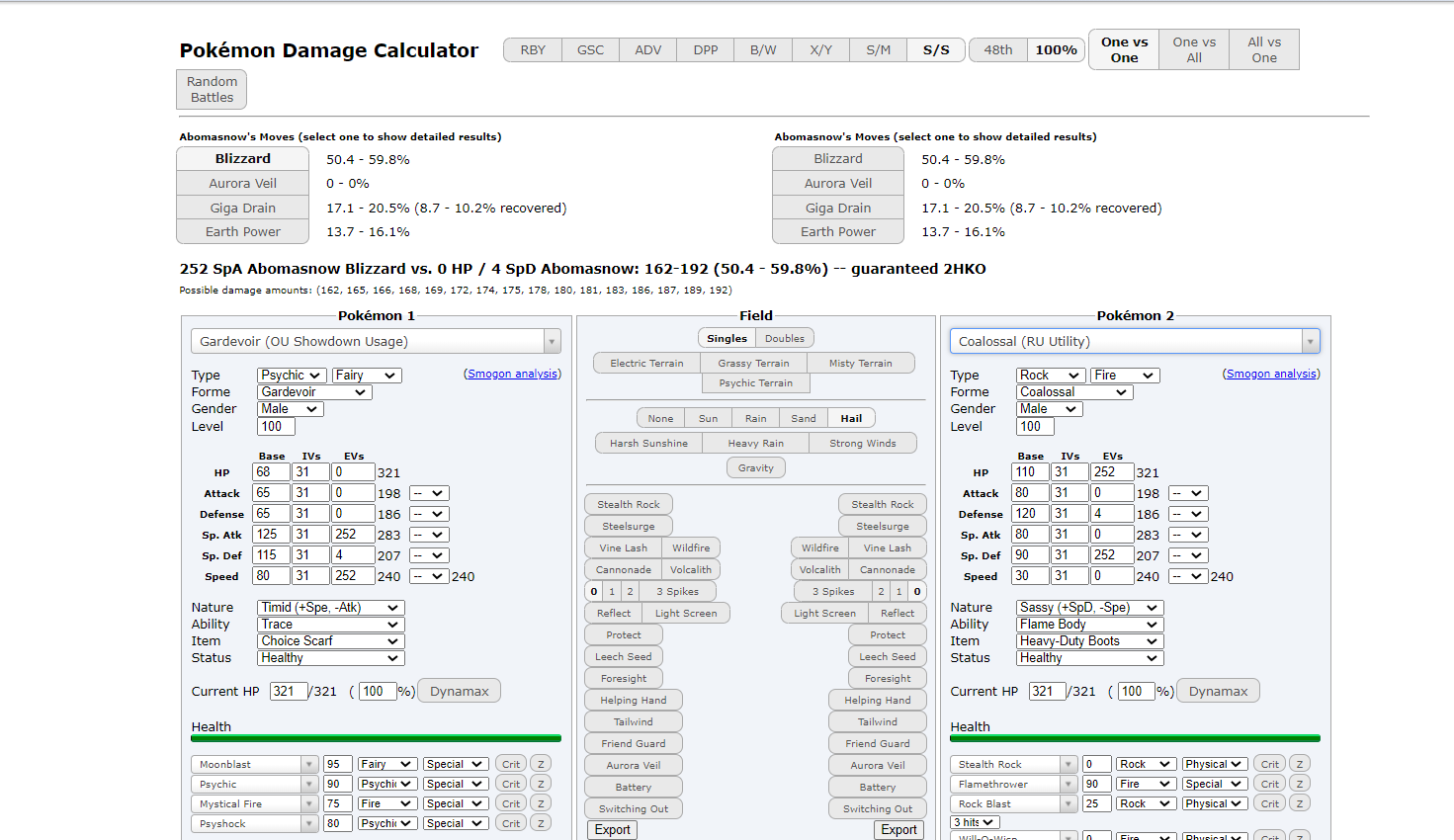Enable Psychic Terrain
Viewport: 1454px width, 840px height.
(755, 382)
